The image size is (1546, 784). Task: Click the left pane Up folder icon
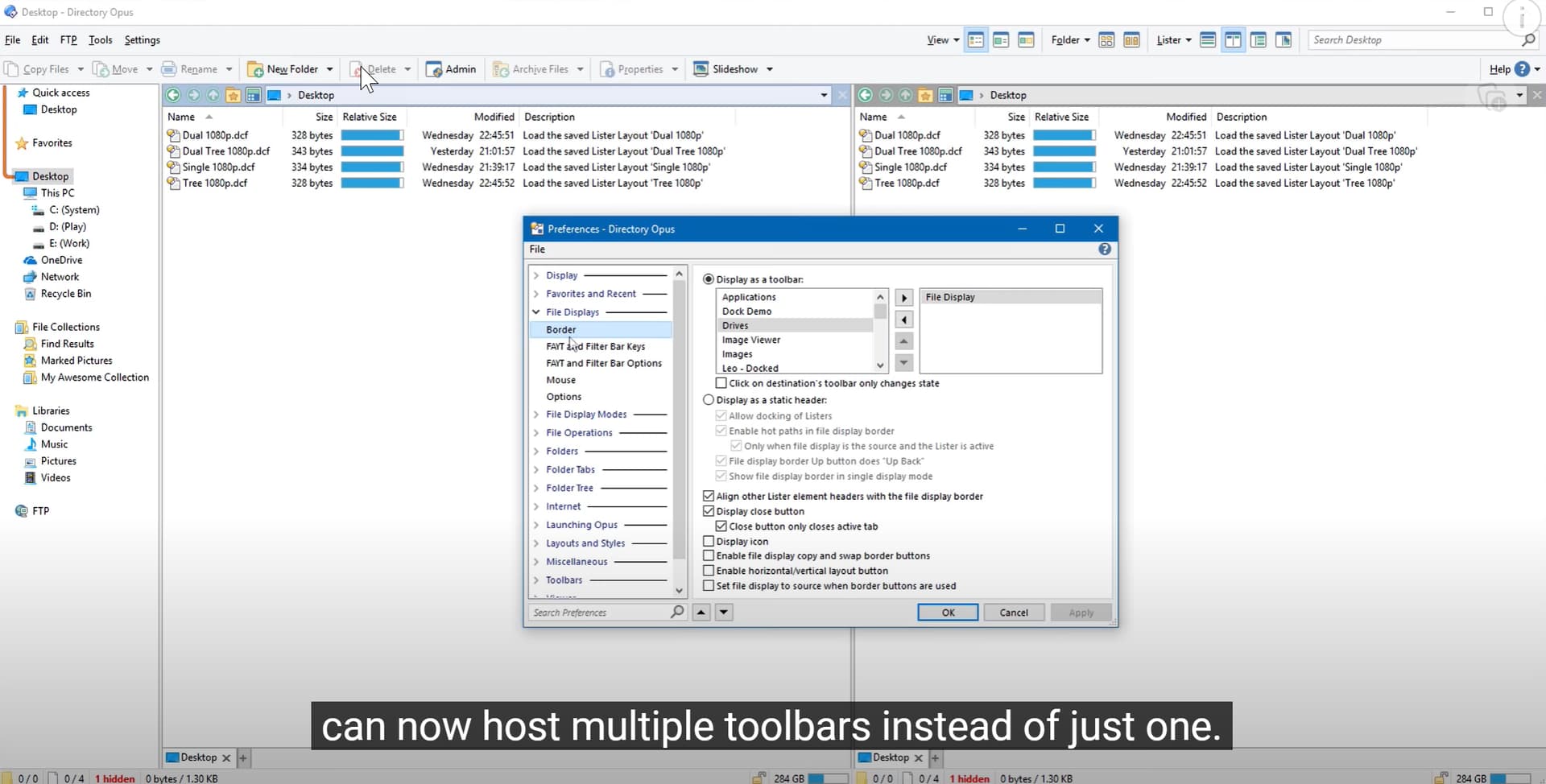(x=213, y=95)
